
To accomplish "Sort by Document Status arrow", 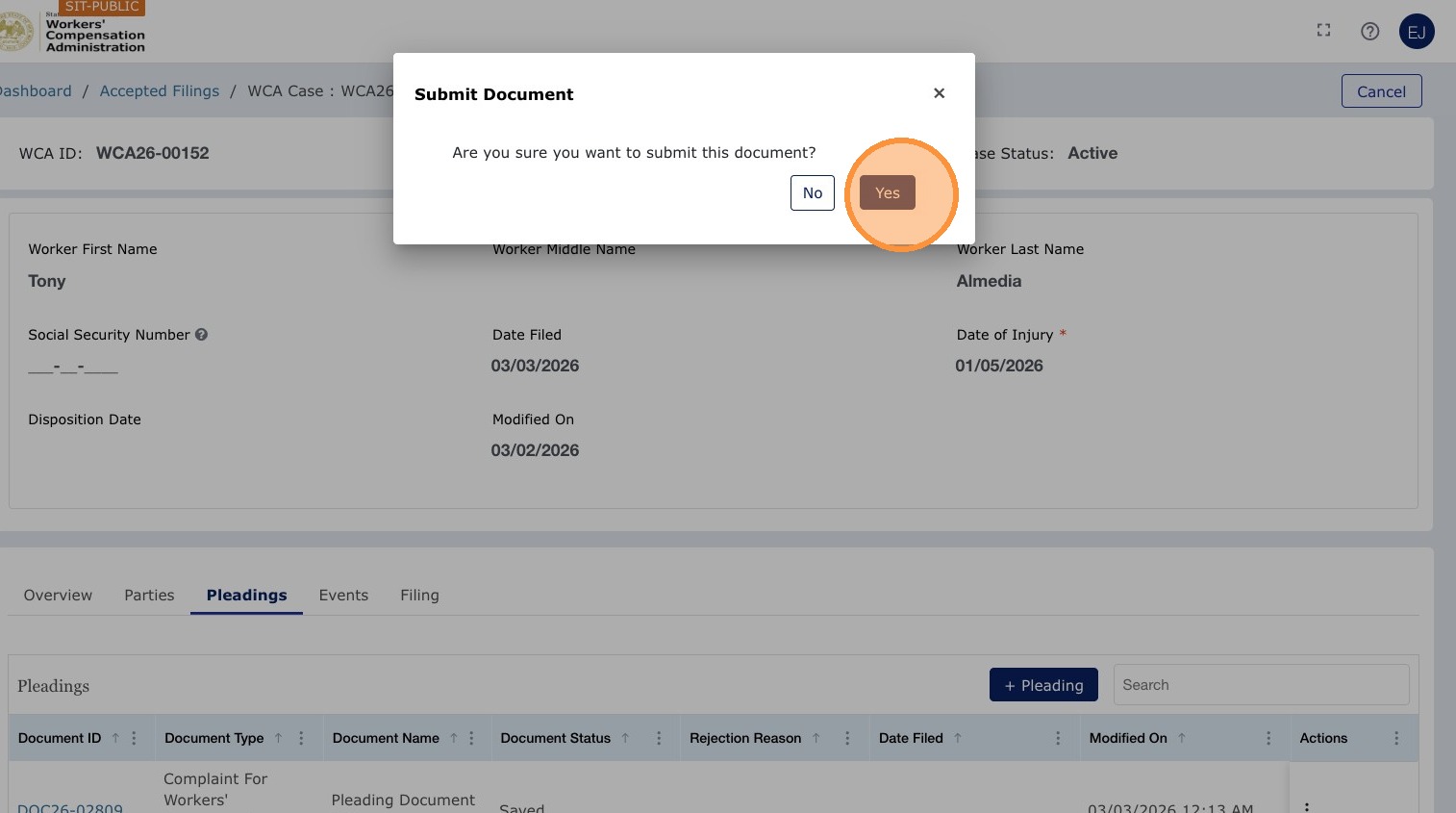I will (x=625, y=738).
